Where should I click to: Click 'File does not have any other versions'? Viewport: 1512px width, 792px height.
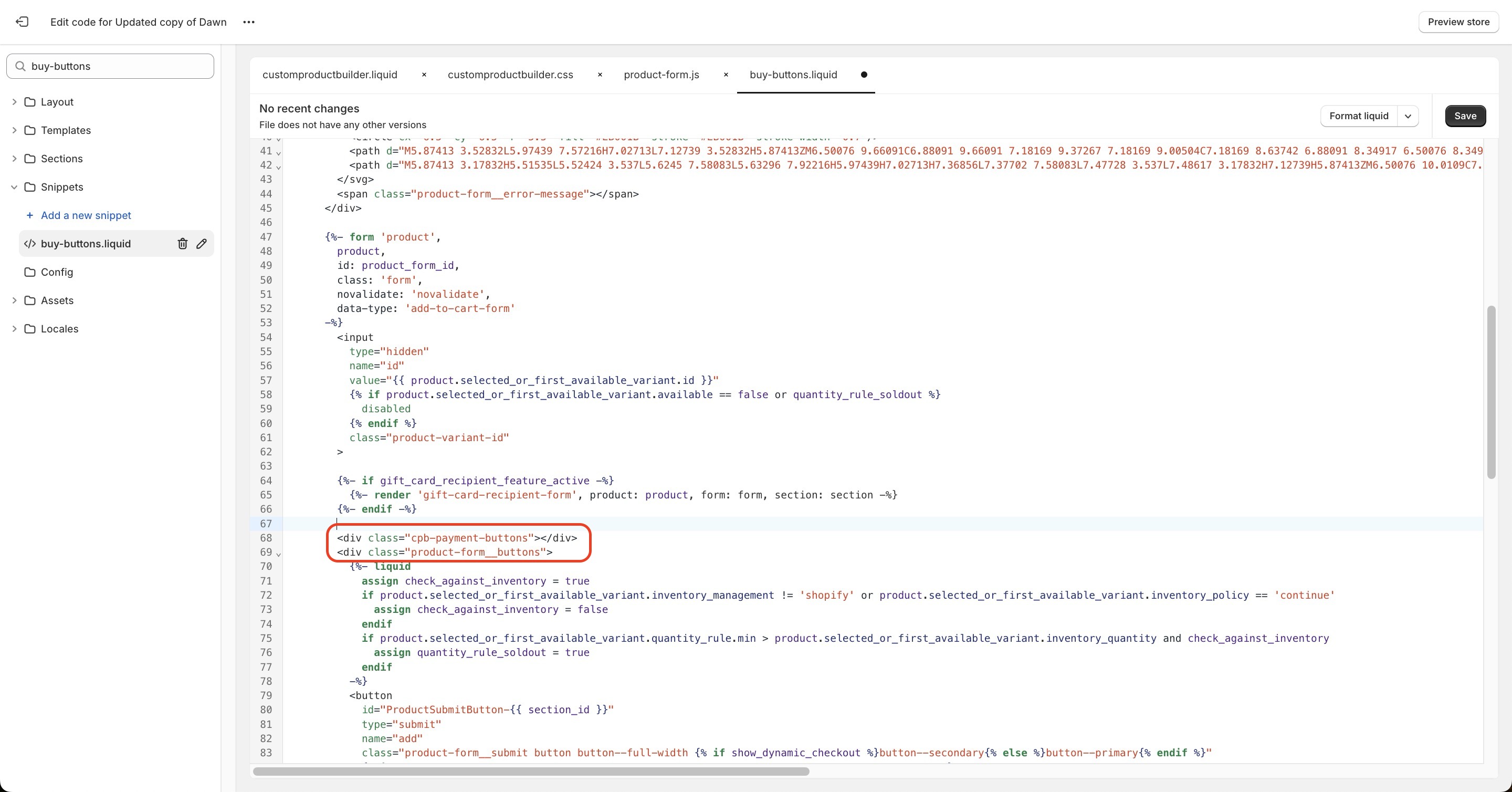343,125
